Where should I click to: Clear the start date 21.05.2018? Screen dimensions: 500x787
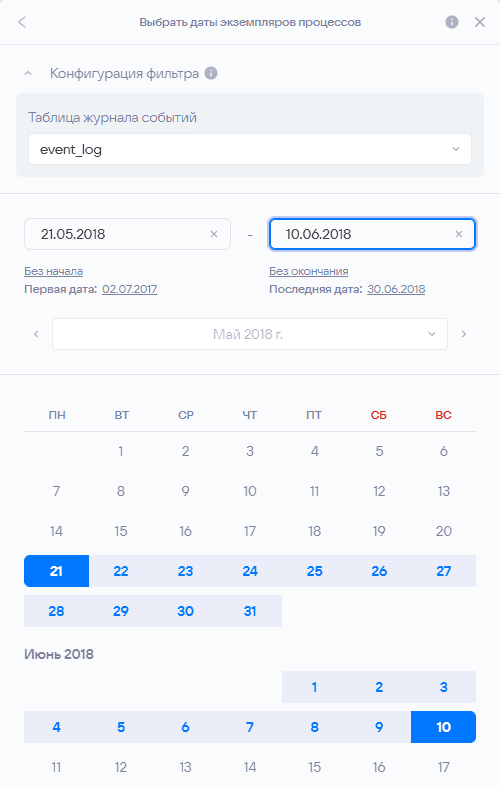tap(214, 234)
